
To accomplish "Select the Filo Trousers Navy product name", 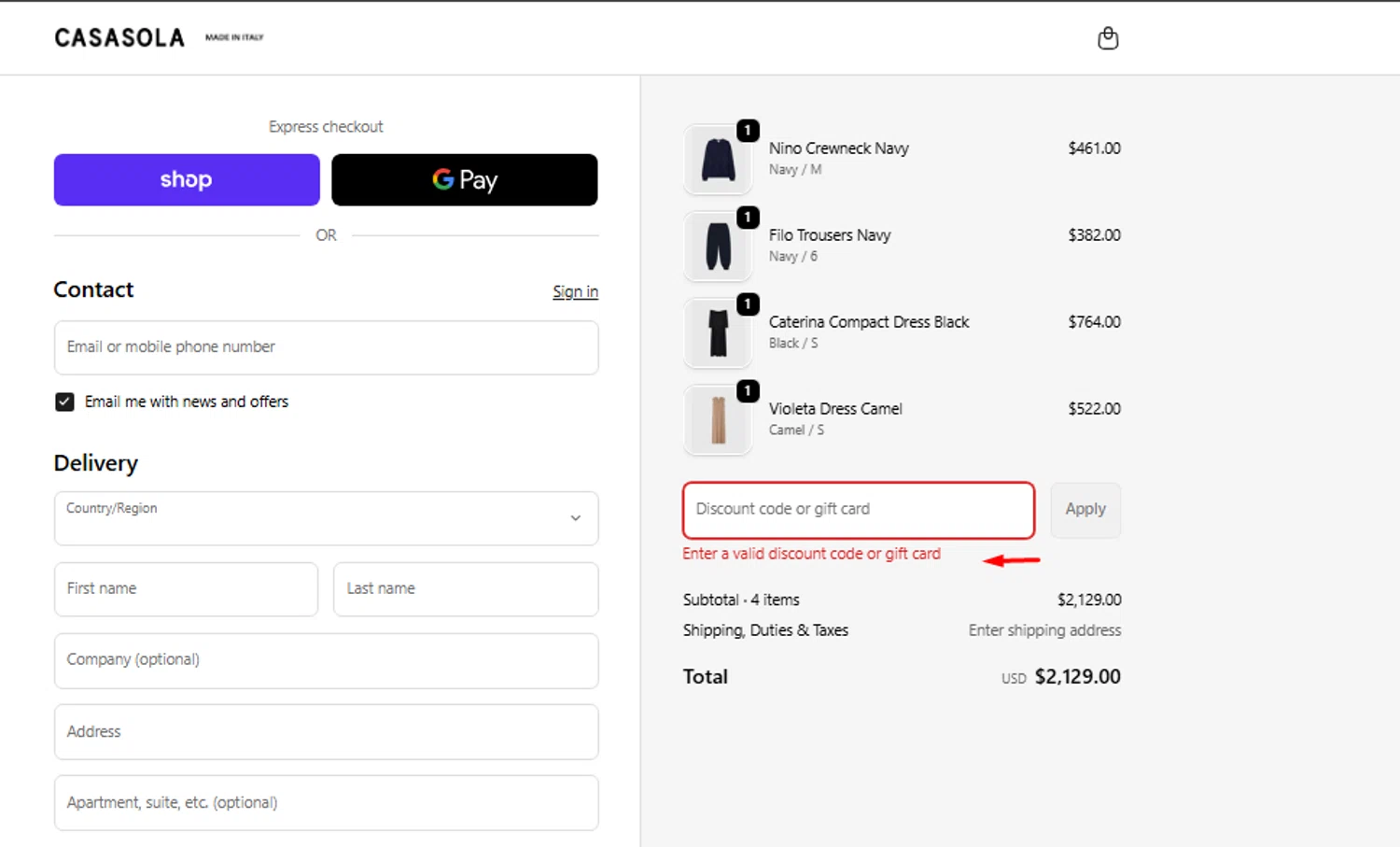I will 830,235.
